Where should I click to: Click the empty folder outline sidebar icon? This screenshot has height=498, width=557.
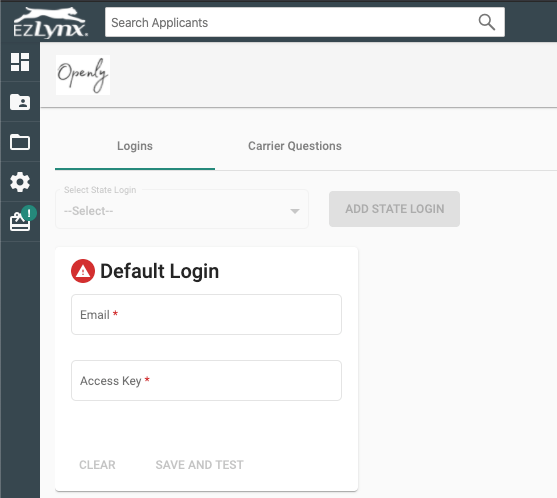coord(20,142)
